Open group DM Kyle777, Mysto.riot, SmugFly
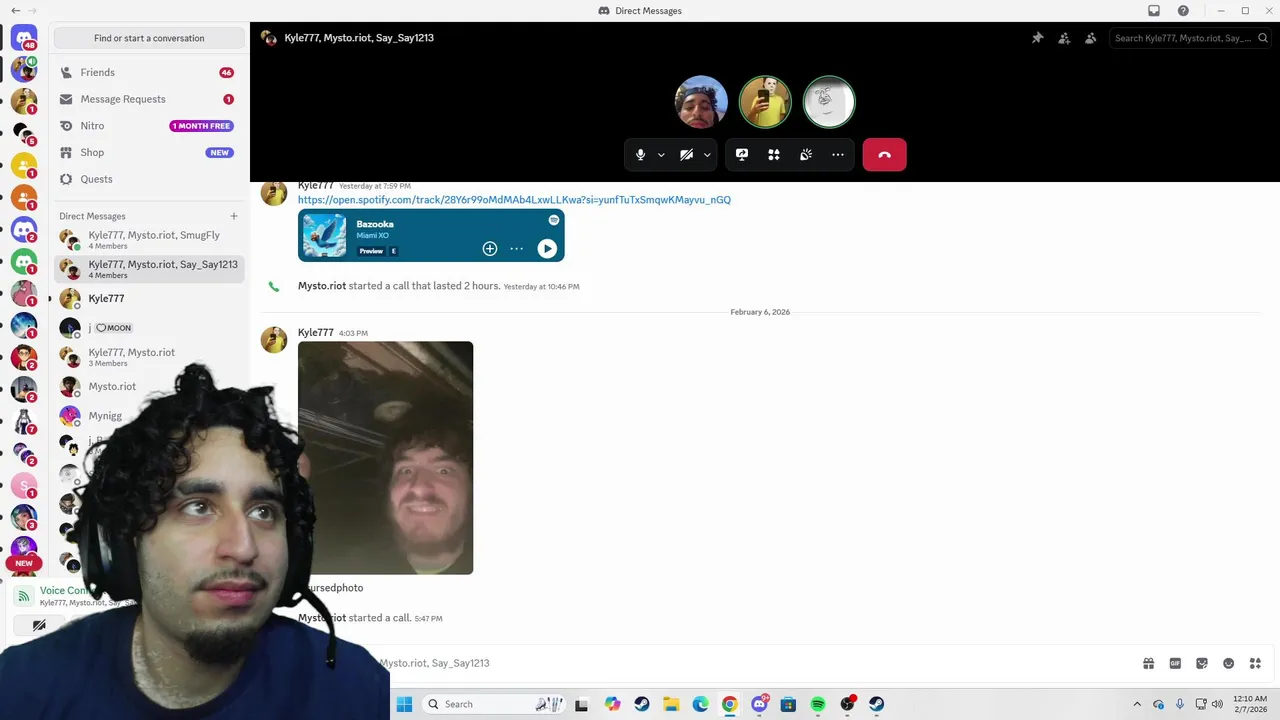This screenshot has width=1280, height=720. click(149, 240)
